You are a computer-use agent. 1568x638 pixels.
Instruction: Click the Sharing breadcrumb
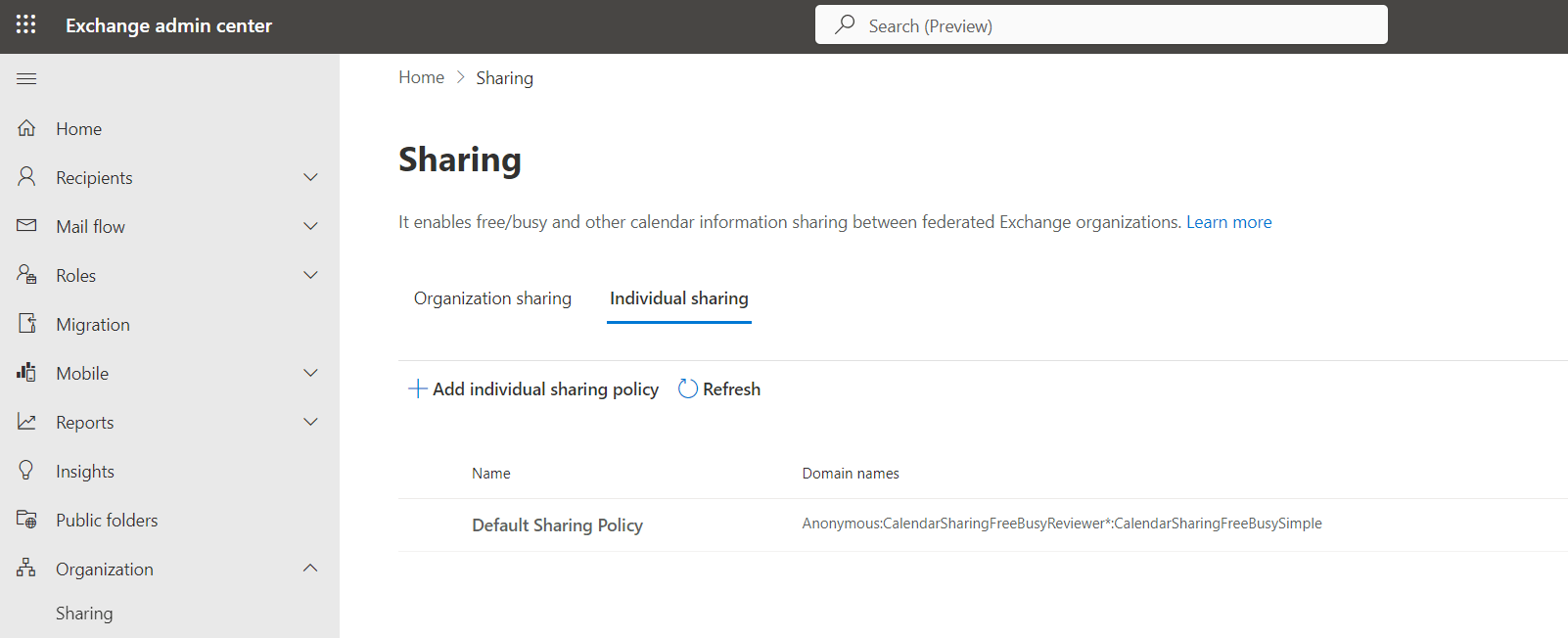pos(505,78)
